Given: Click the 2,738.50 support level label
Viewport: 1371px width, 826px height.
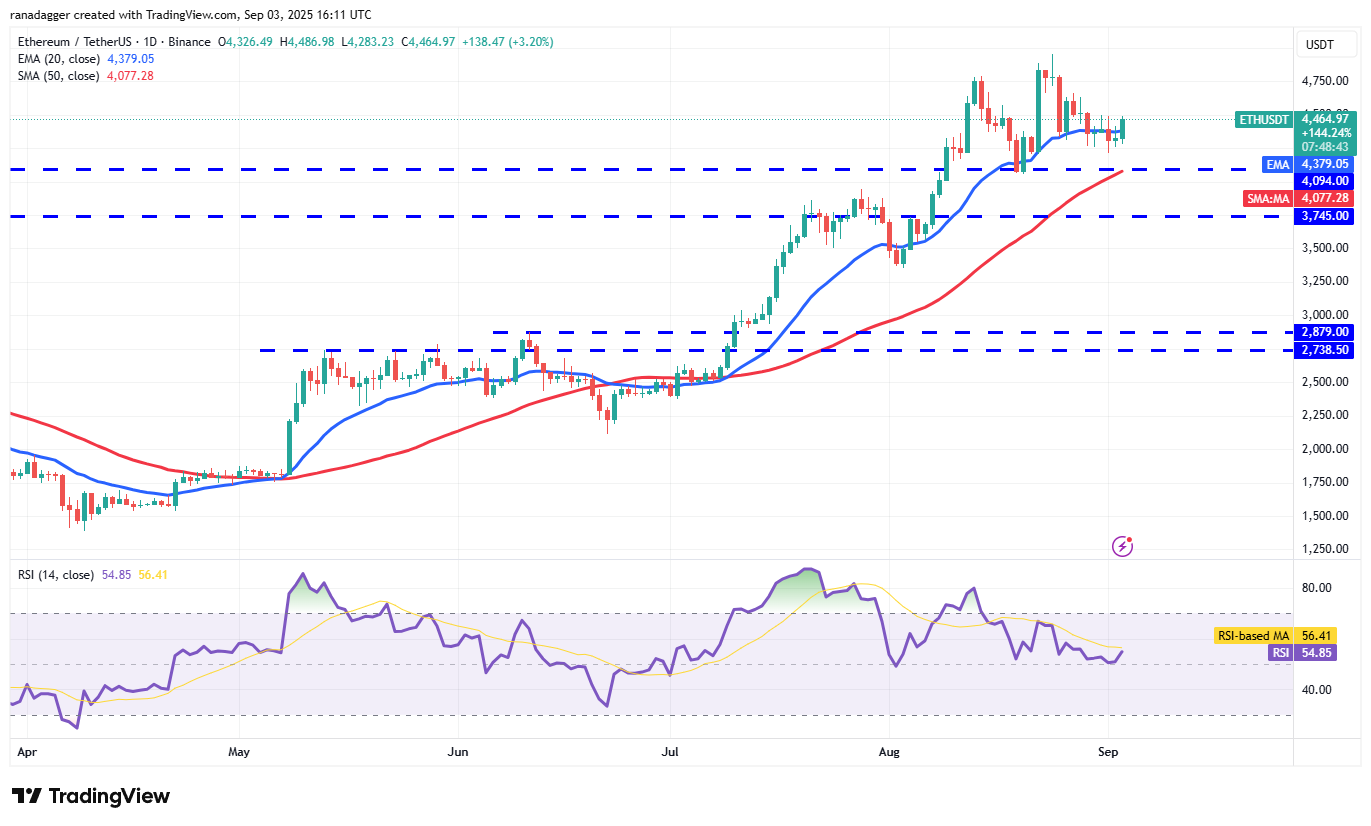Looking at the screenshot, I should (1323, 350).
